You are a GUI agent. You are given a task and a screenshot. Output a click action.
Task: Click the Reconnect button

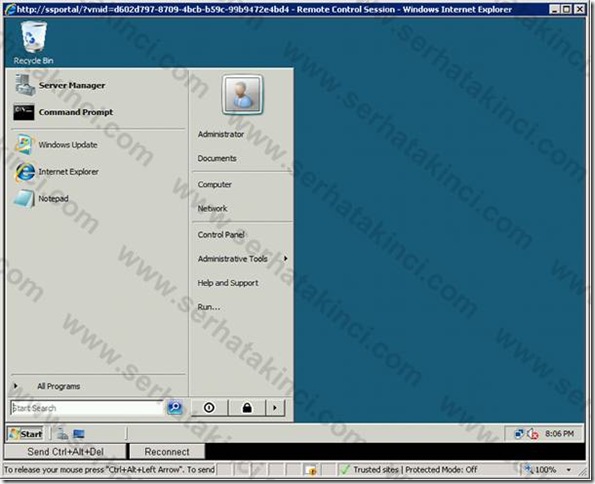click(x=167, y=452)
